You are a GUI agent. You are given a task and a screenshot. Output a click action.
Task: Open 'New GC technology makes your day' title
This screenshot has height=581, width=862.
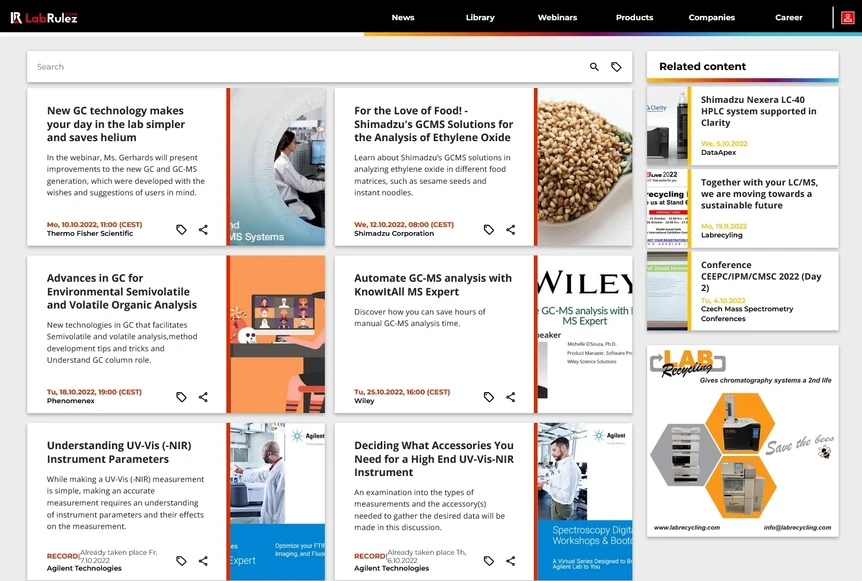point(116,124)
